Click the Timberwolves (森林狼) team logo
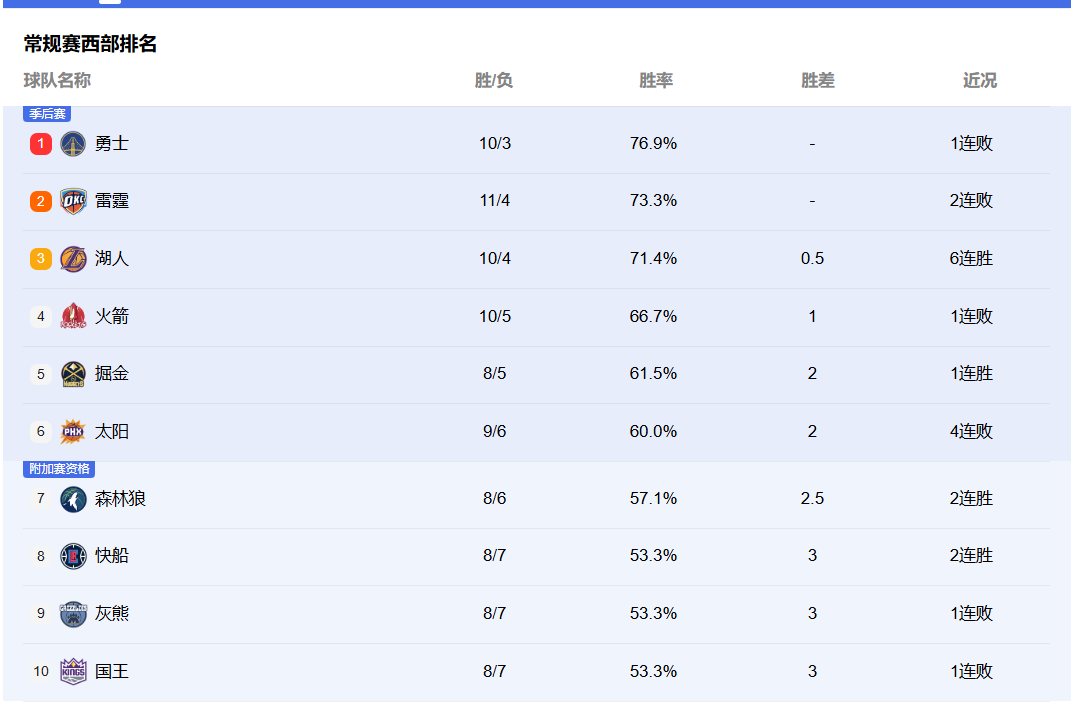 [x=73, y=499]
